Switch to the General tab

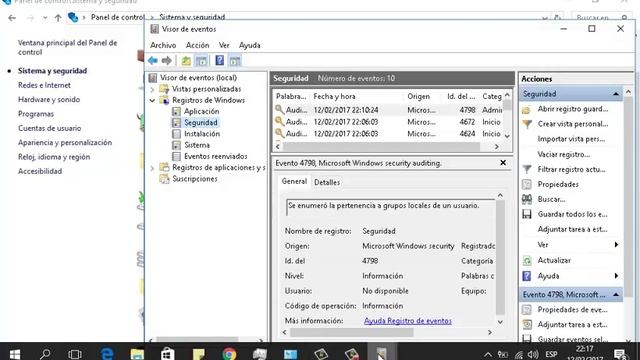294,182
